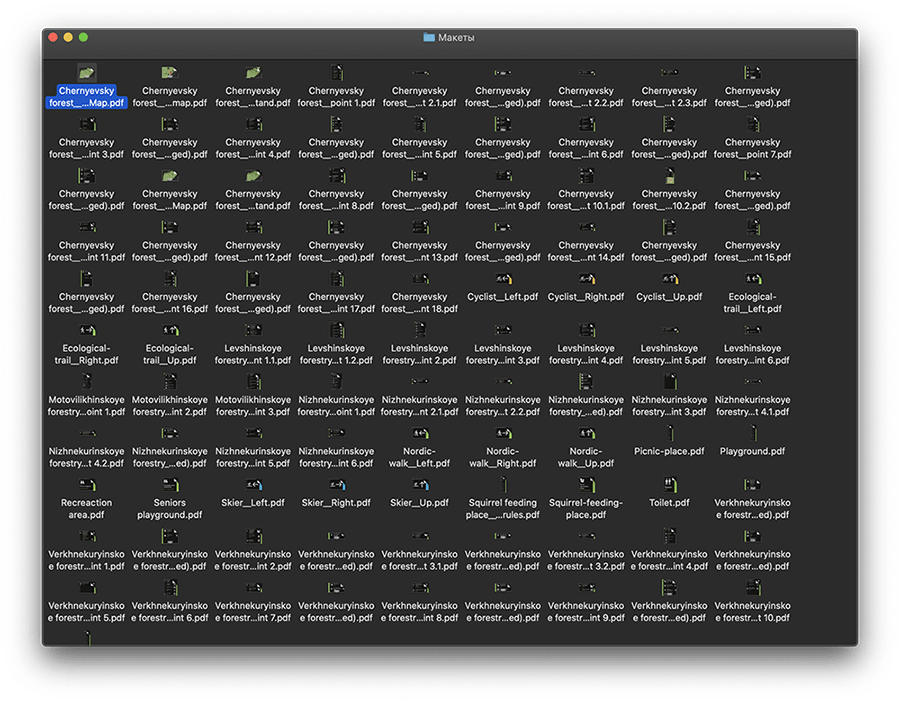Click the Seniors playground.pdf file icon
Screen dimensions: 900x702
coord(170,485)
